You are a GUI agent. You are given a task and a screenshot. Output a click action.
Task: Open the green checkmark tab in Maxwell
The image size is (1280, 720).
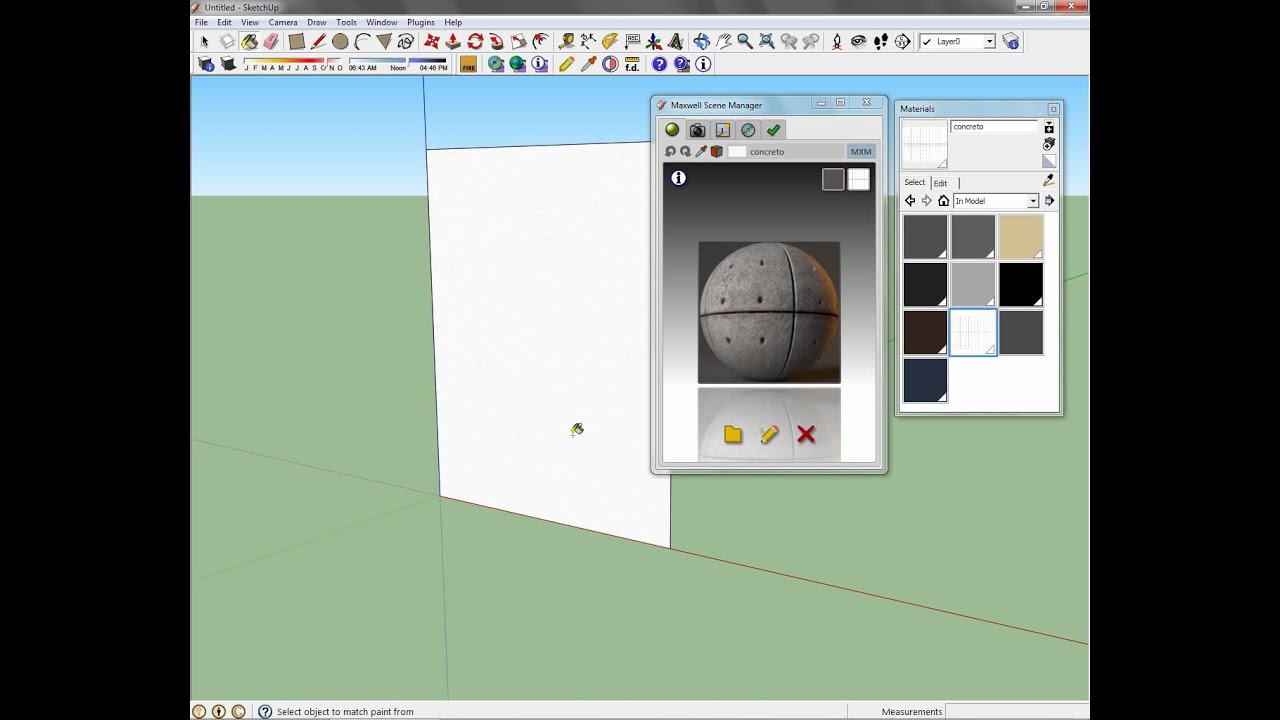coord(773,130)
